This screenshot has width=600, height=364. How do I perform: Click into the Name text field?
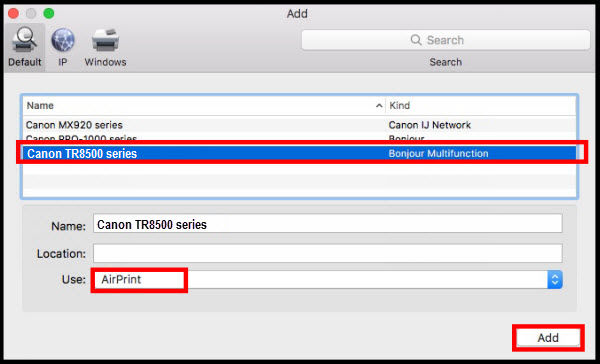point(328,224)
